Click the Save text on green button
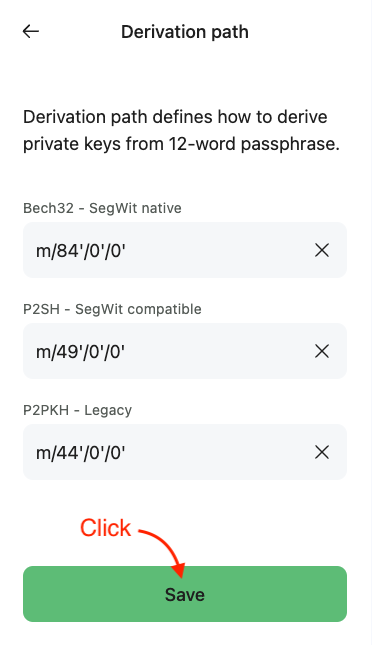The height and width of the screenshot is (645, 372). pyautogui.click(x=185, y=594)
